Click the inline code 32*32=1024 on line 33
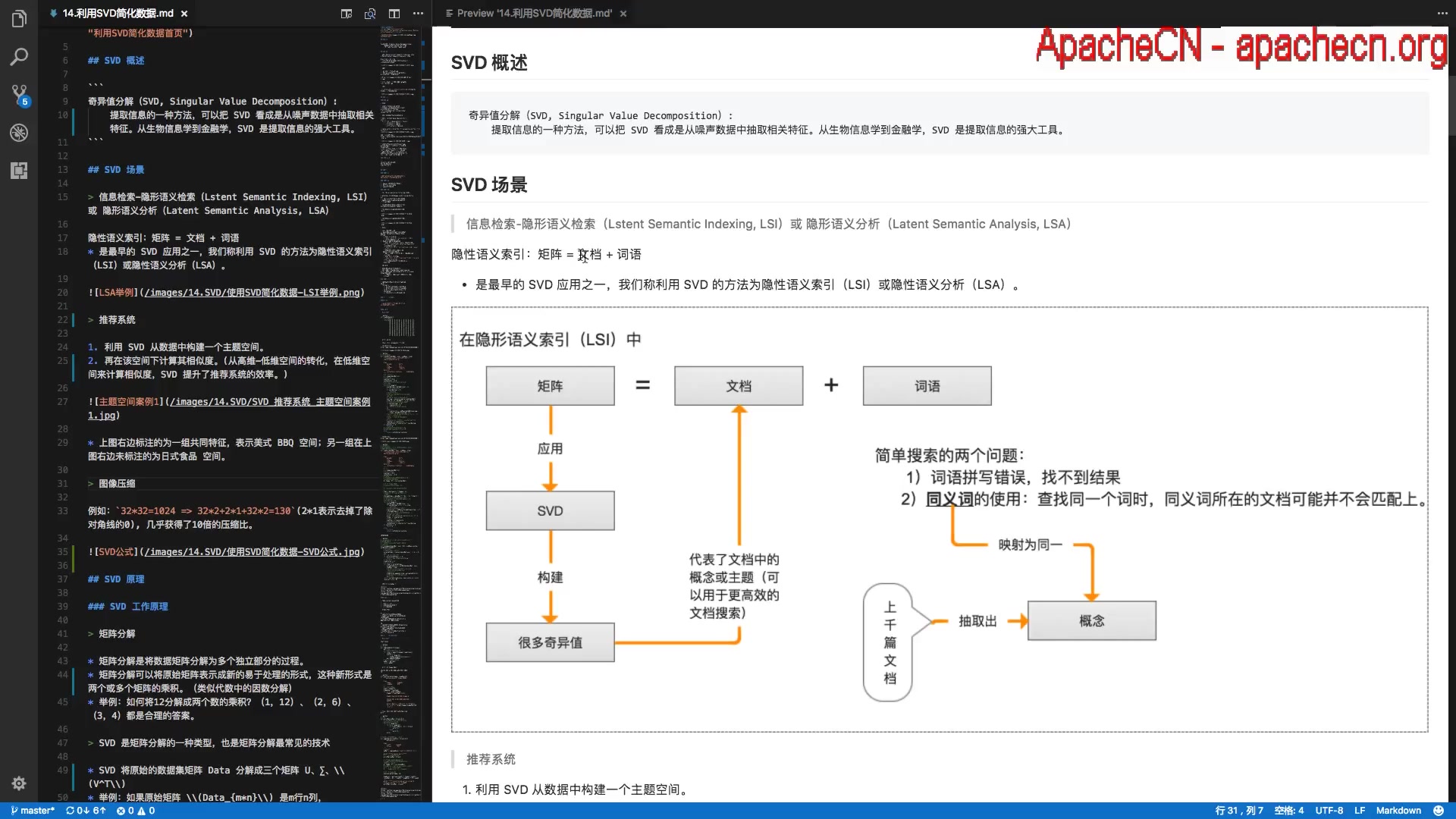Screen dimensions: 1456x819 (205, 511)
